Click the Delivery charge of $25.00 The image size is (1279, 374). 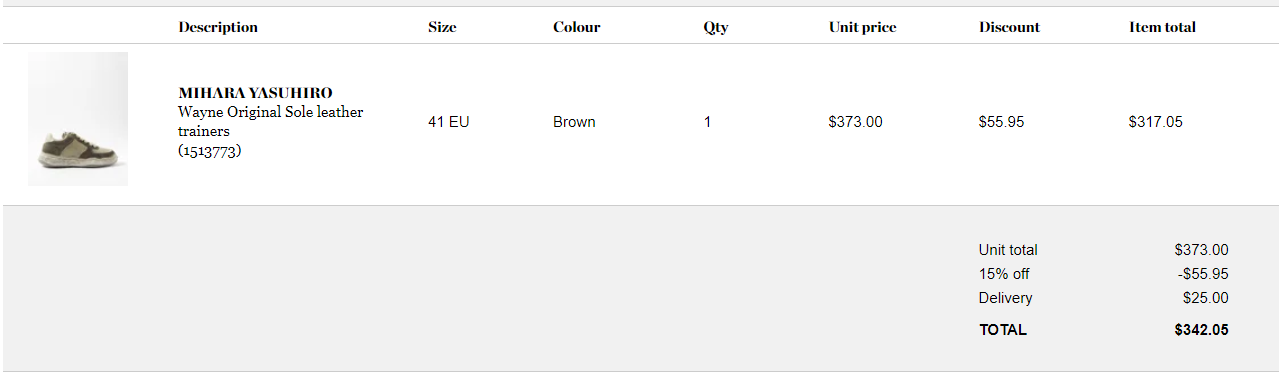pos(1205,298)
